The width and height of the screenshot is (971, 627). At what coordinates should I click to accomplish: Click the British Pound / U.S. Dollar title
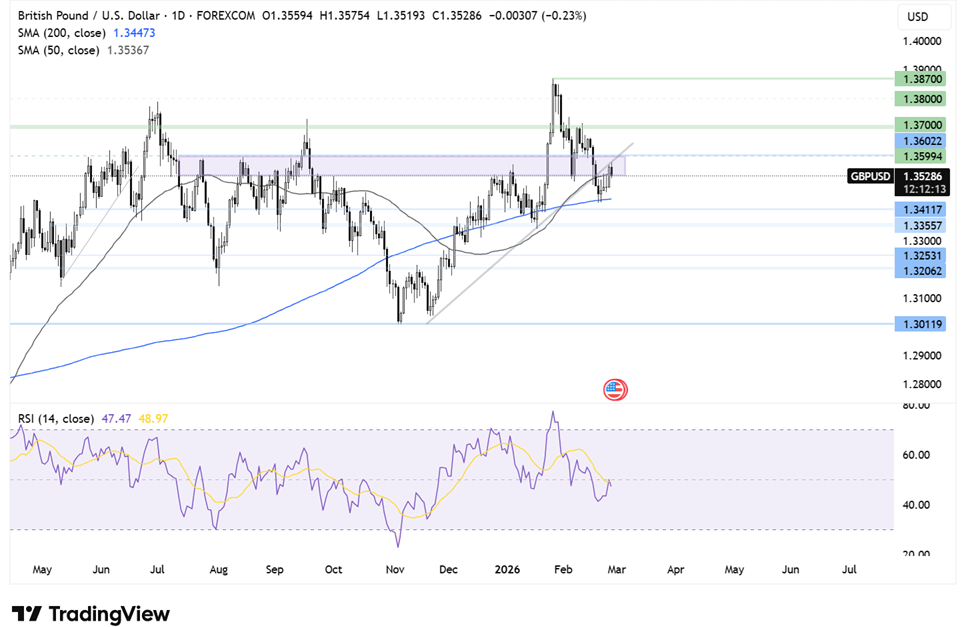point(89,15)
